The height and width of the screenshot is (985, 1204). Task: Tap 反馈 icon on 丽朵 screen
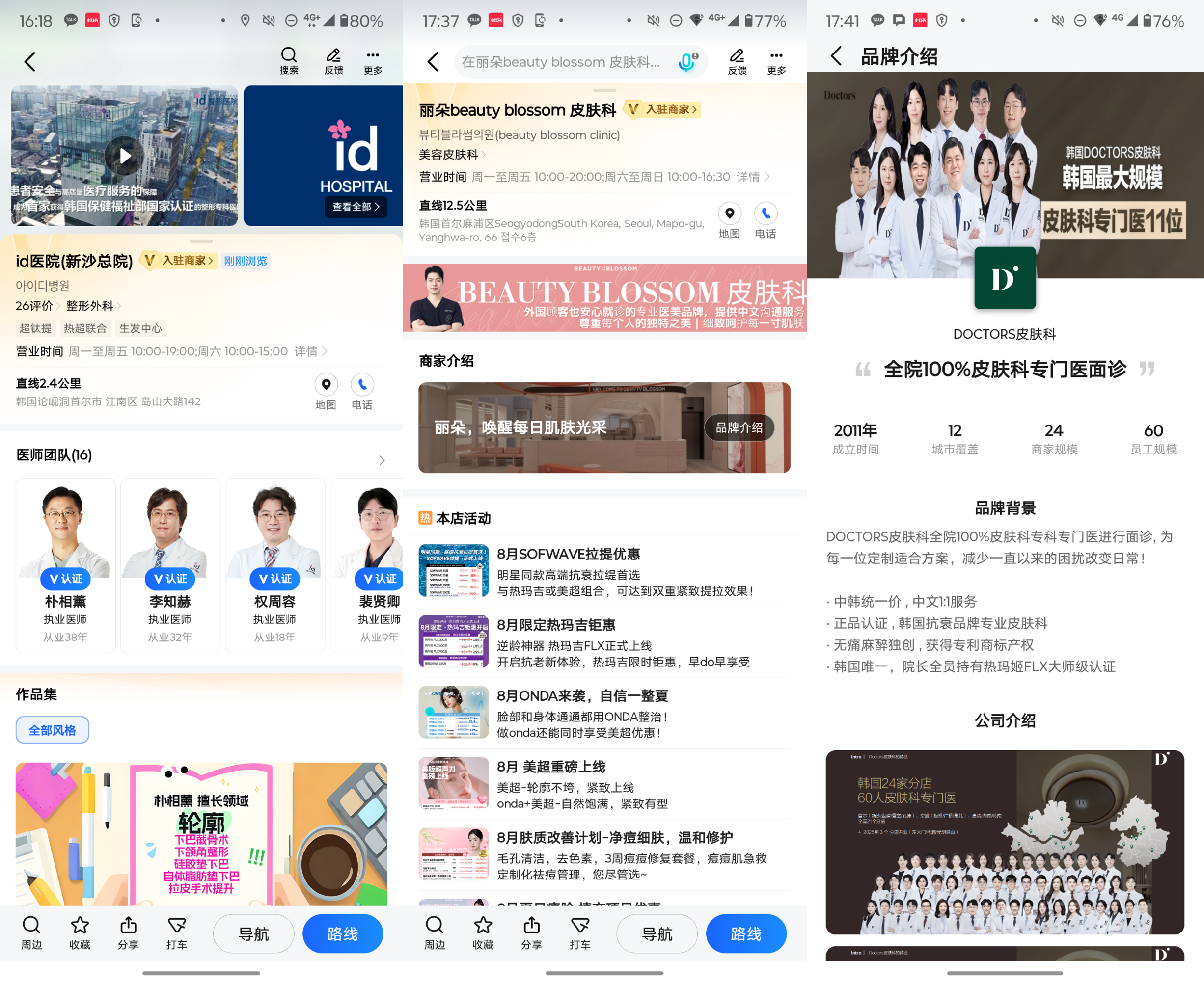(x=737, y=61)
